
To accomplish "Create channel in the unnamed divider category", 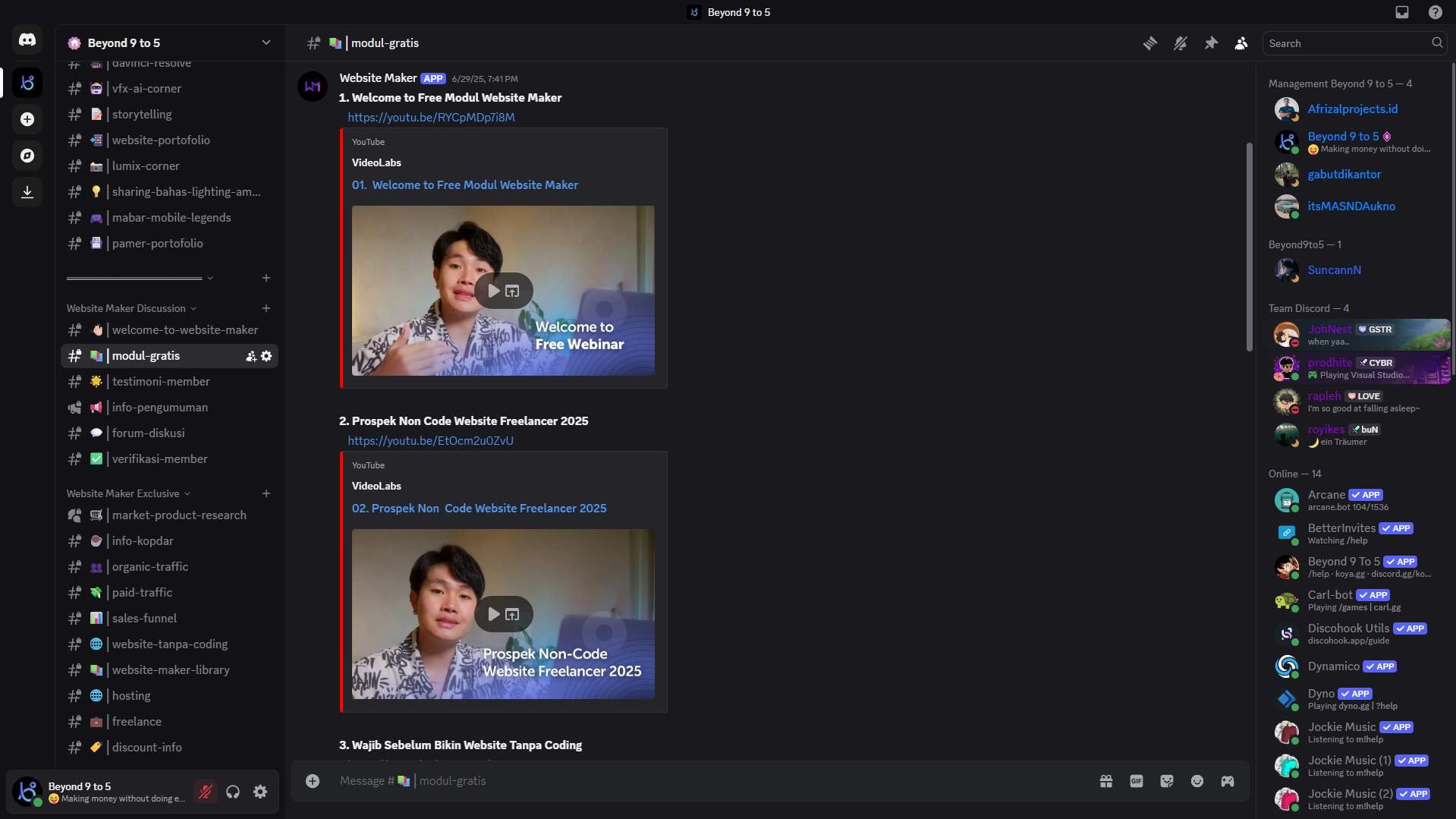I will tap(266, 278).
